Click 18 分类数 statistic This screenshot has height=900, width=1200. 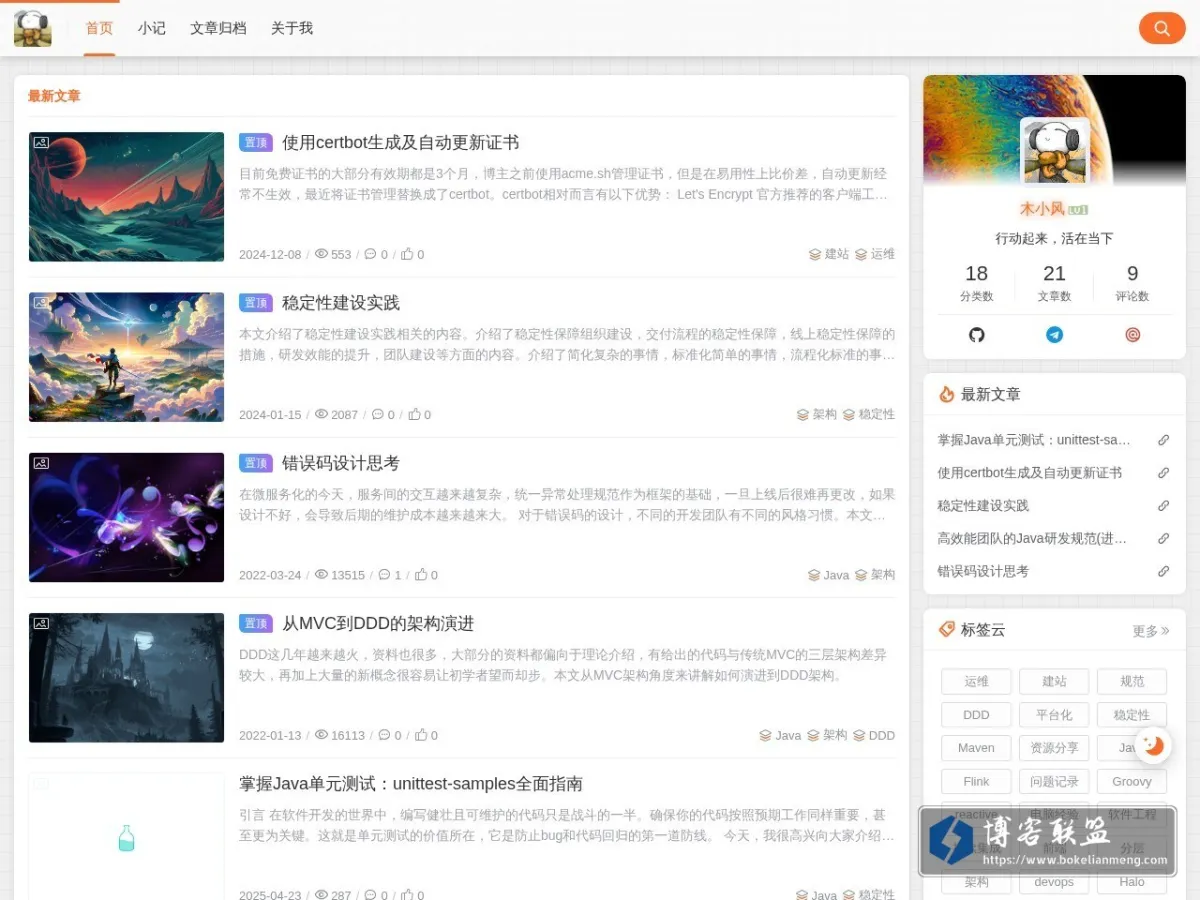pos(976,283)
